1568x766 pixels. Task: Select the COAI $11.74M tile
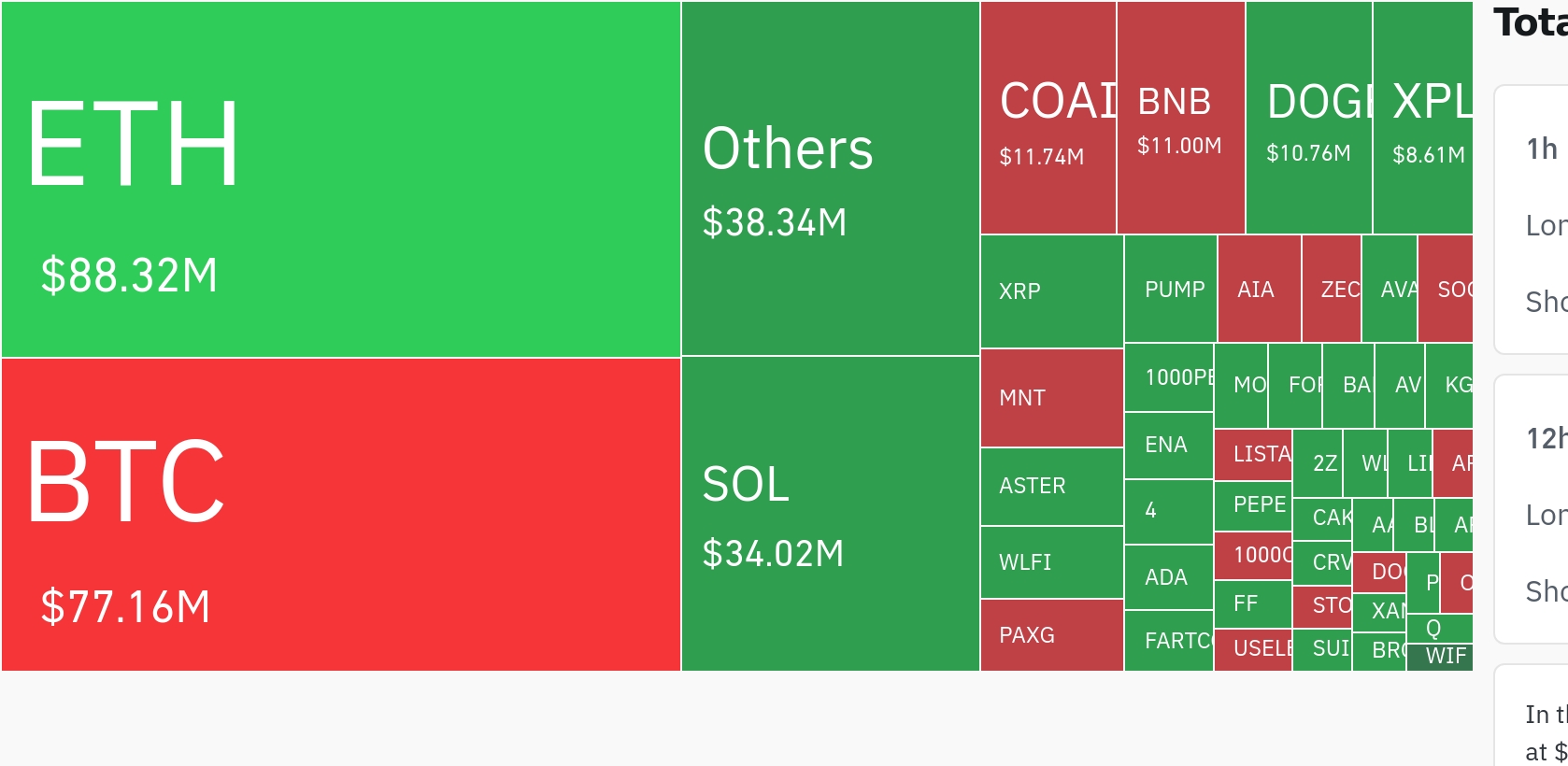tap(1048, 118)
